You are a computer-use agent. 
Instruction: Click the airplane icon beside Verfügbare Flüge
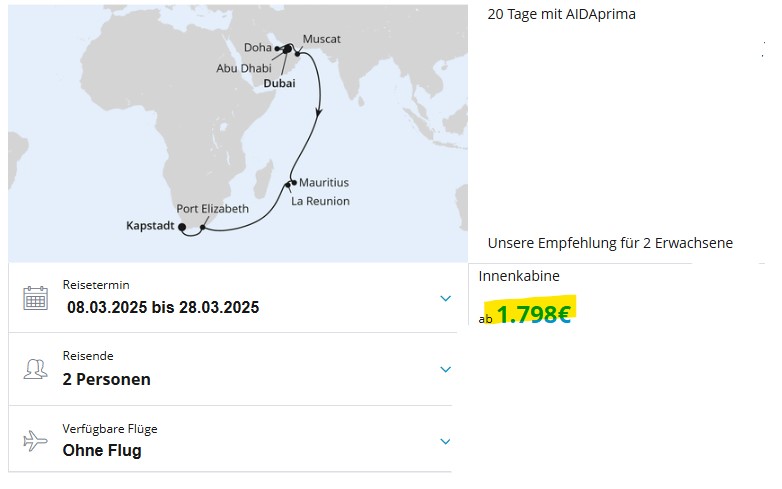pos(35,441)
